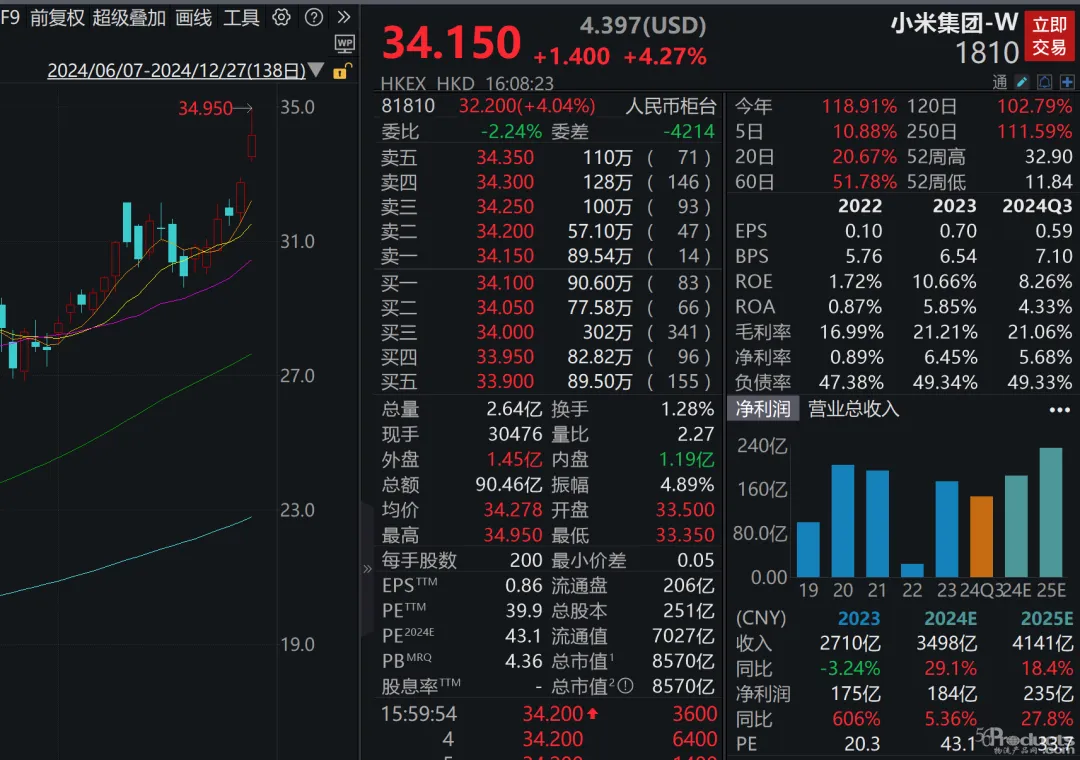This screenshot has height=760, width=1080.
Task: Click the pencil edit icon beside 通
Action: click(1022, 83)
